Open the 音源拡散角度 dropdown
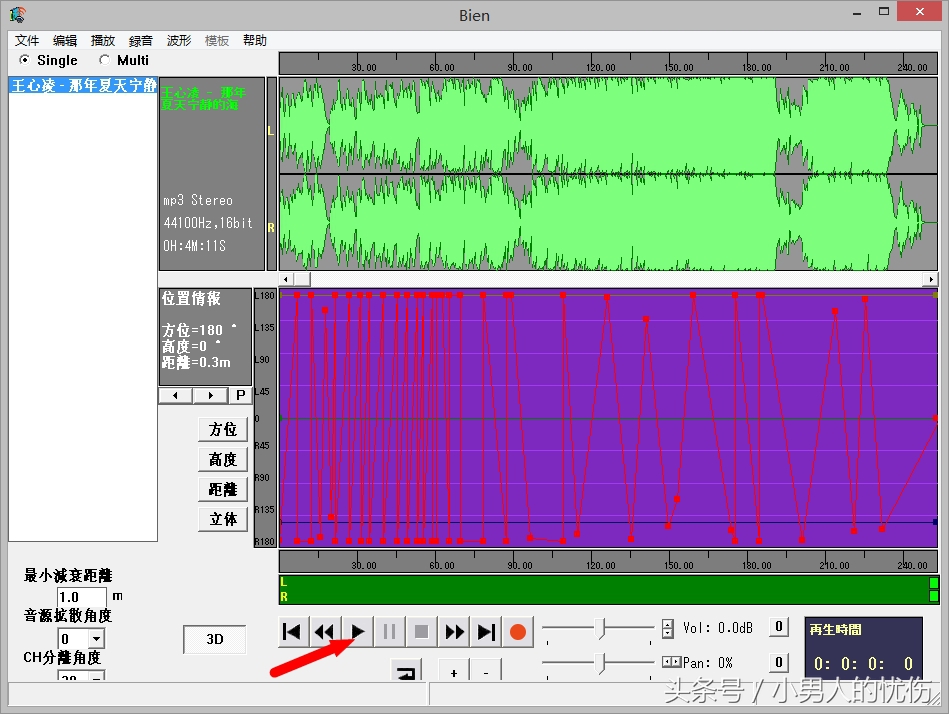The width and height of the screenshot is (949, 714). 96,639
